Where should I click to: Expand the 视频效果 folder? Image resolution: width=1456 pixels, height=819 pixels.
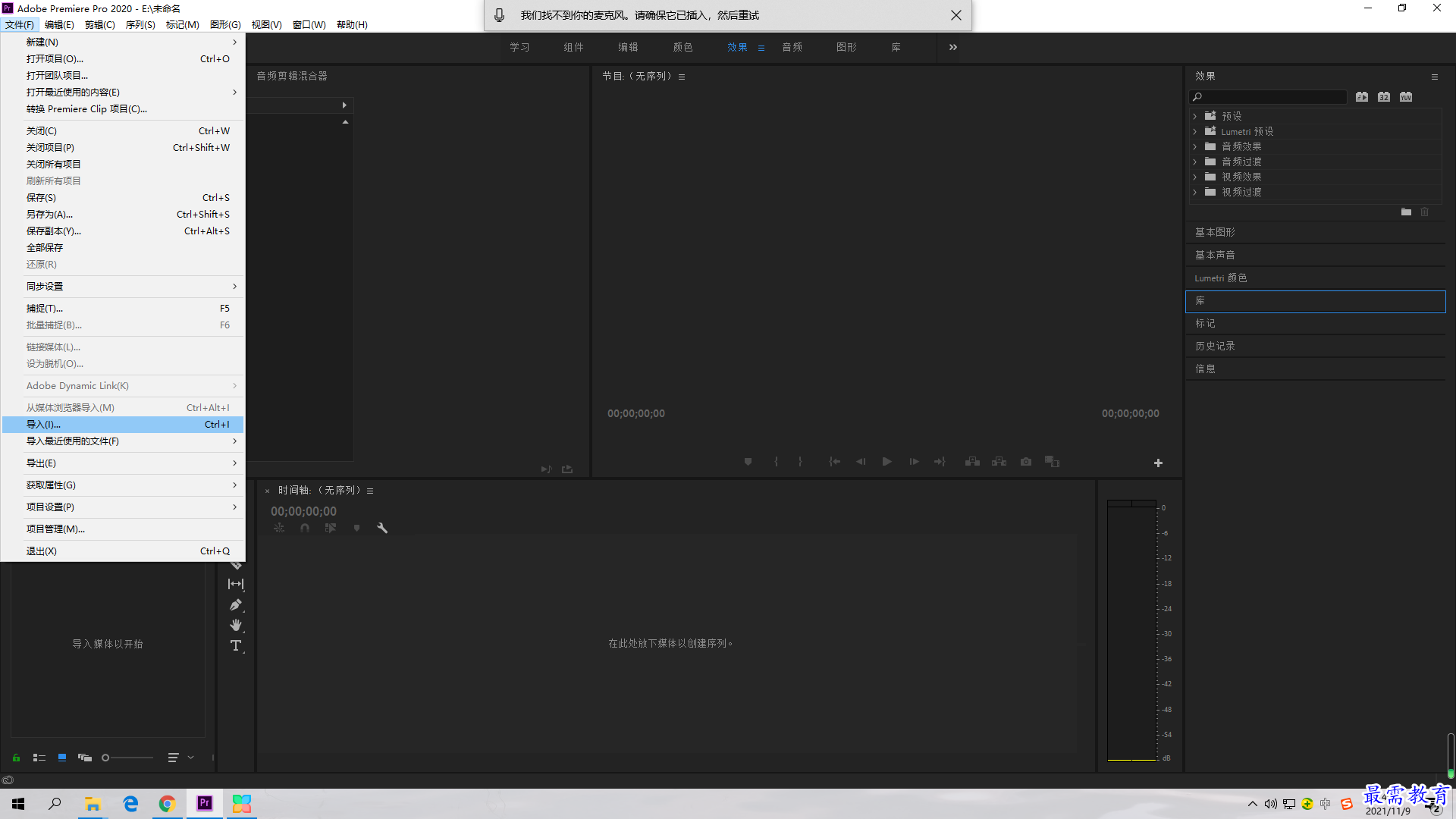click(1195, 177)
